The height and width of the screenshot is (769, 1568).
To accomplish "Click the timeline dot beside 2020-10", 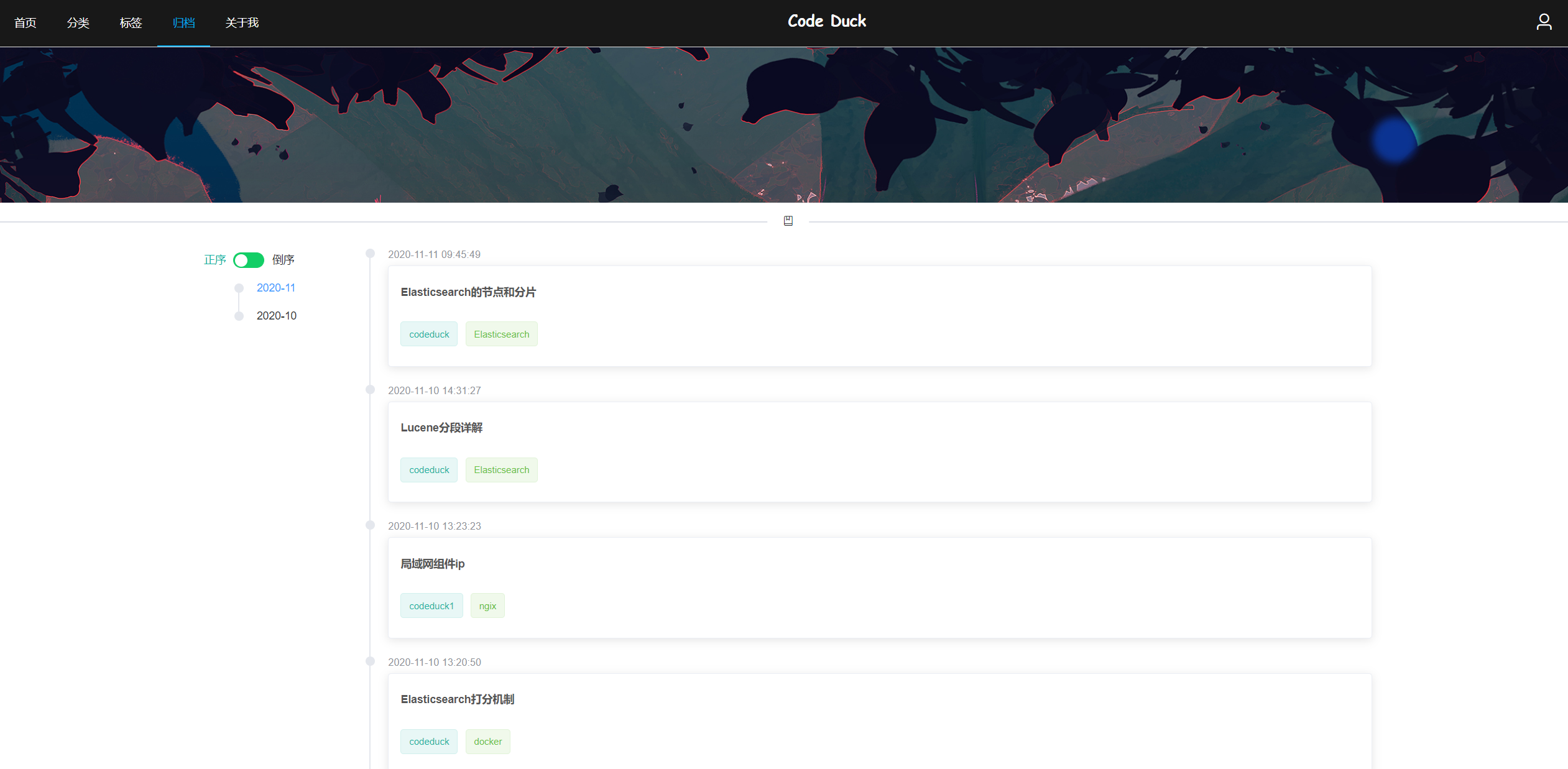I will coord(239,316).
